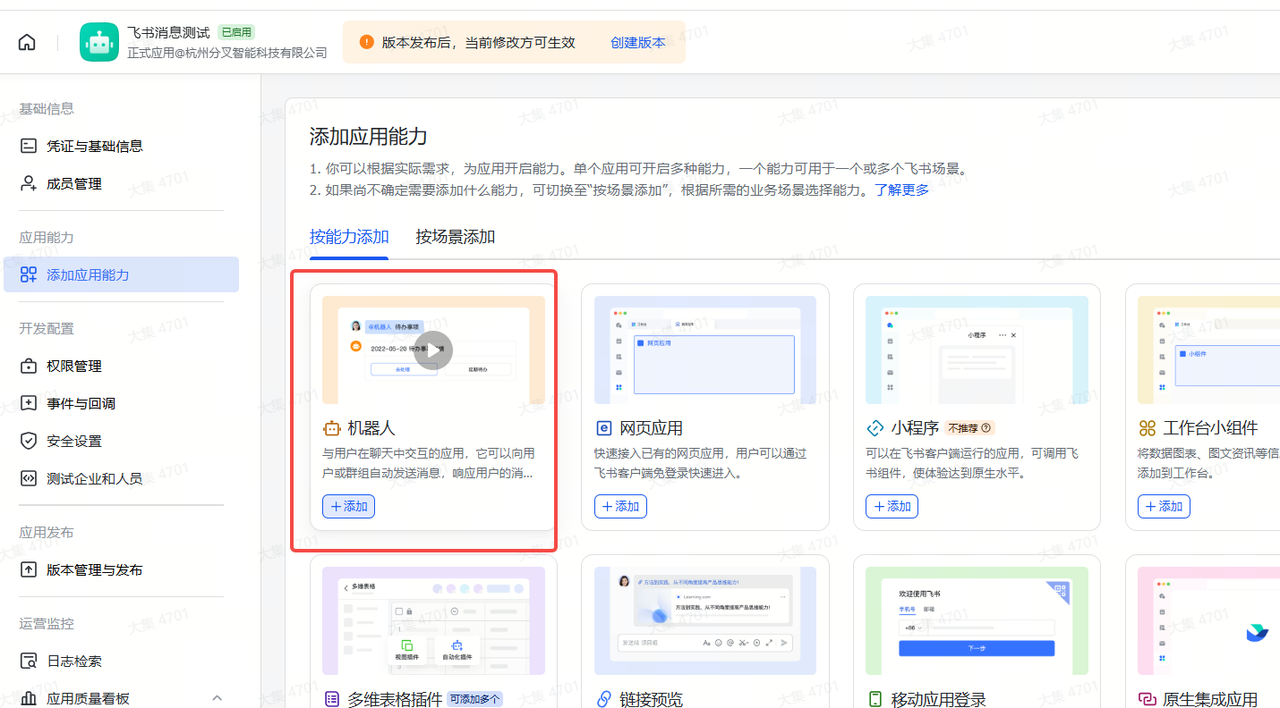Click the 安全设置 shield icon

pyautogui.click(x=29, y=441)
